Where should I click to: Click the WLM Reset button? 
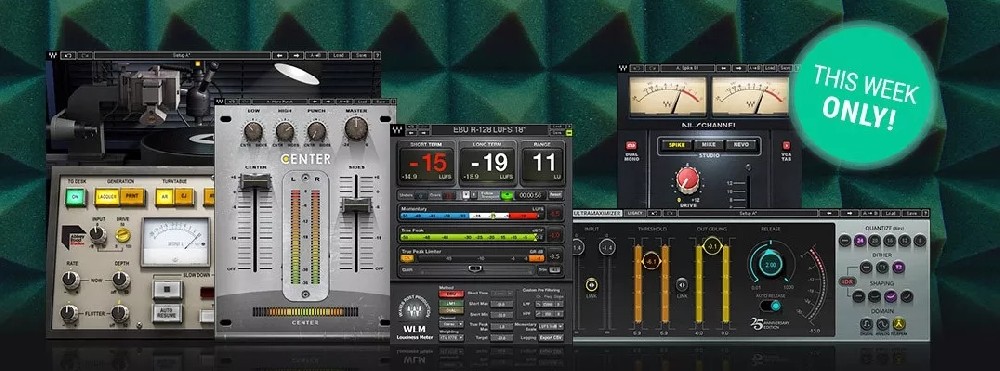point(555,195)
